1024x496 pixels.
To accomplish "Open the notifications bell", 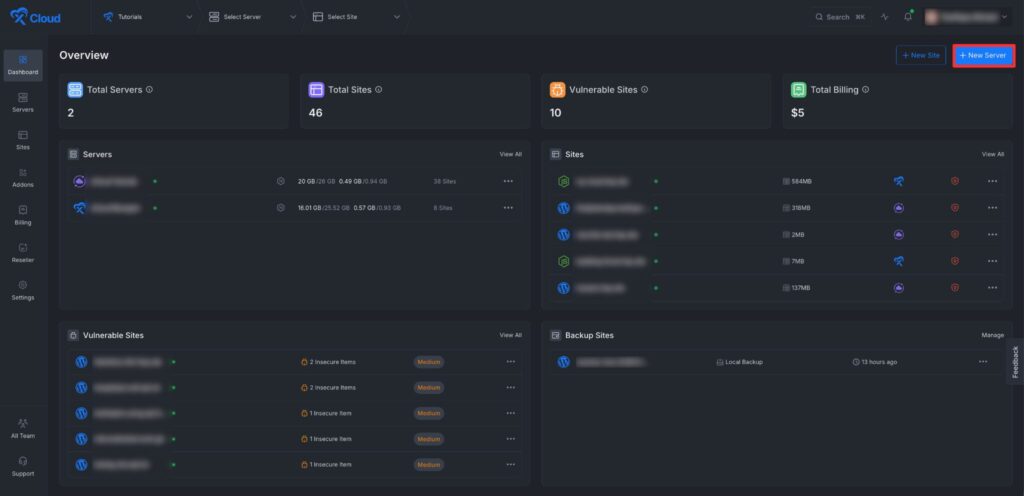I will click(x=908, y=17).
